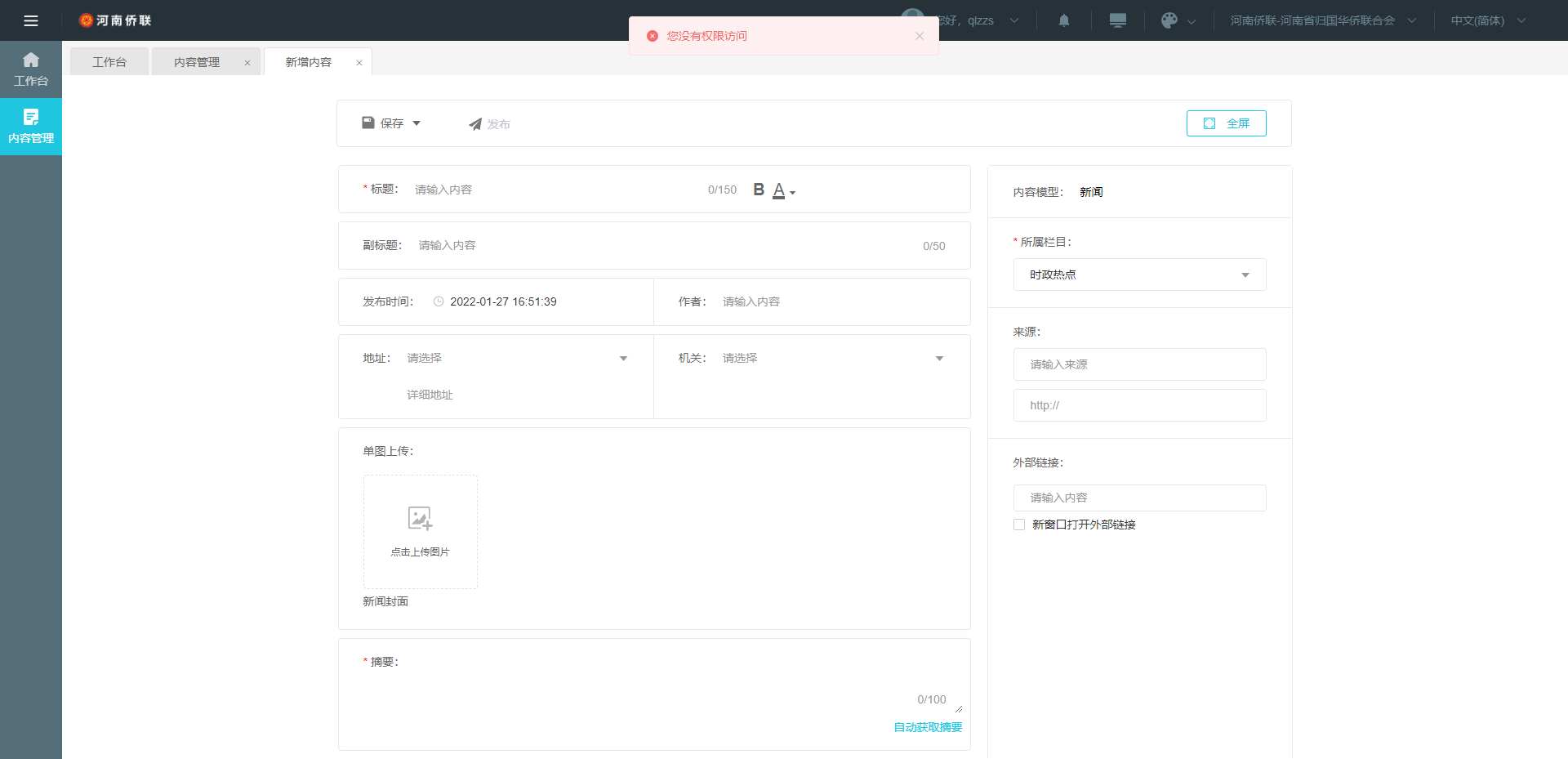Viewport: 1568px width, 759px height.
Task: Open the 地址 select dropdown
Action: point(518,358)
